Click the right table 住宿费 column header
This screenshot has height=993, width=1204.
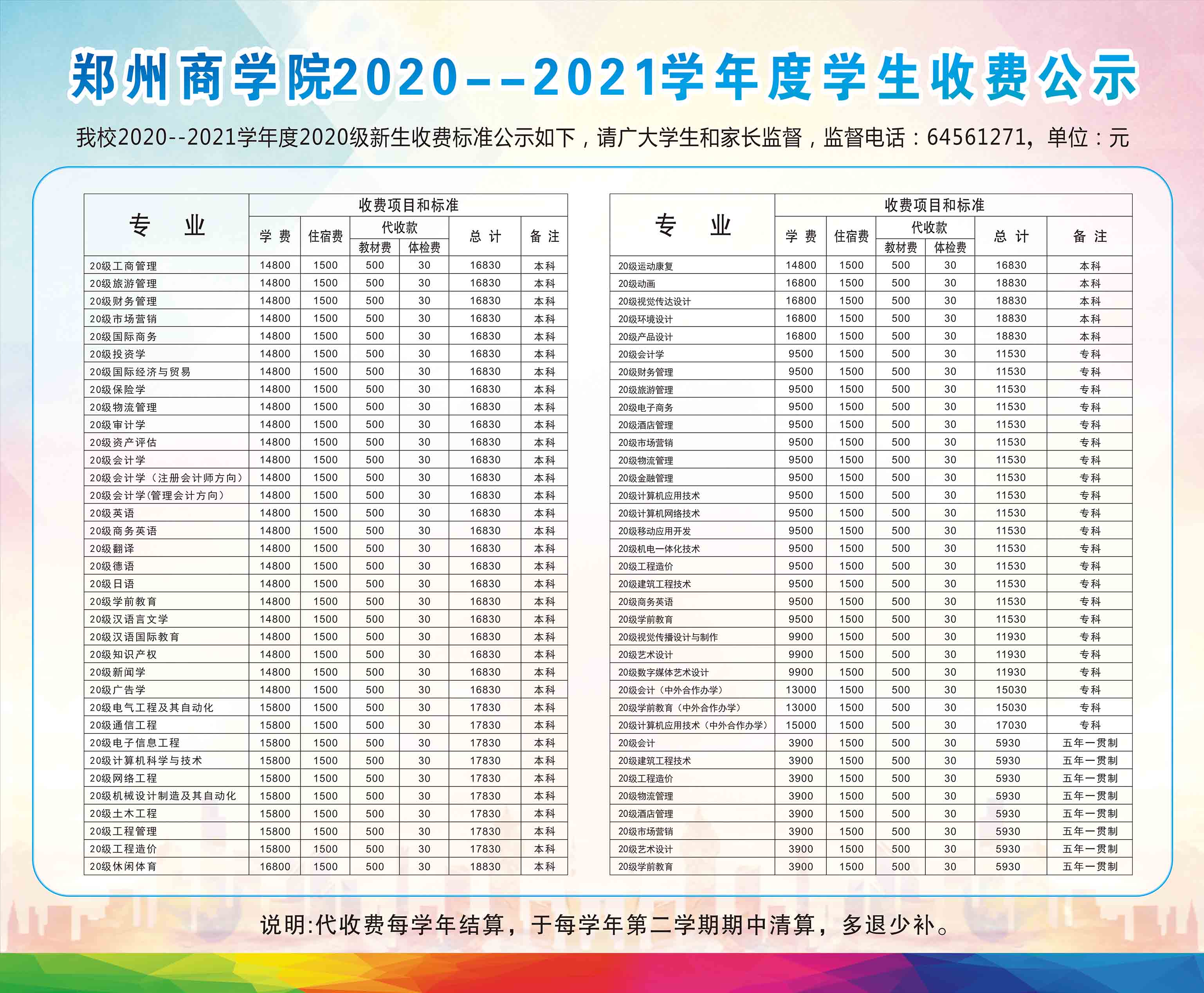(851, 236)
